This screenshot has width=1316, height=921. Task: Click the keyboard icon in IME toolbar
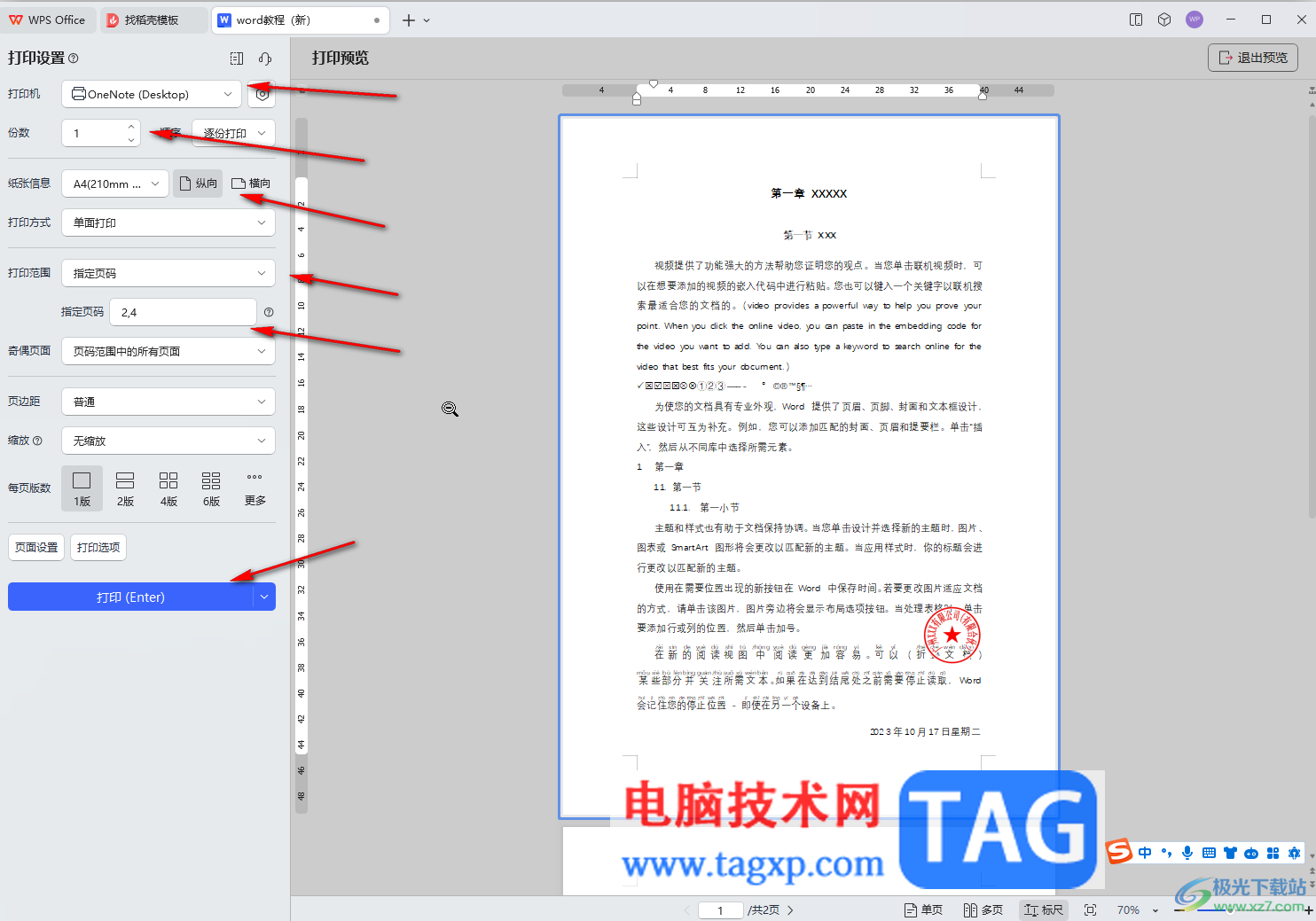tap(1209, 853)
